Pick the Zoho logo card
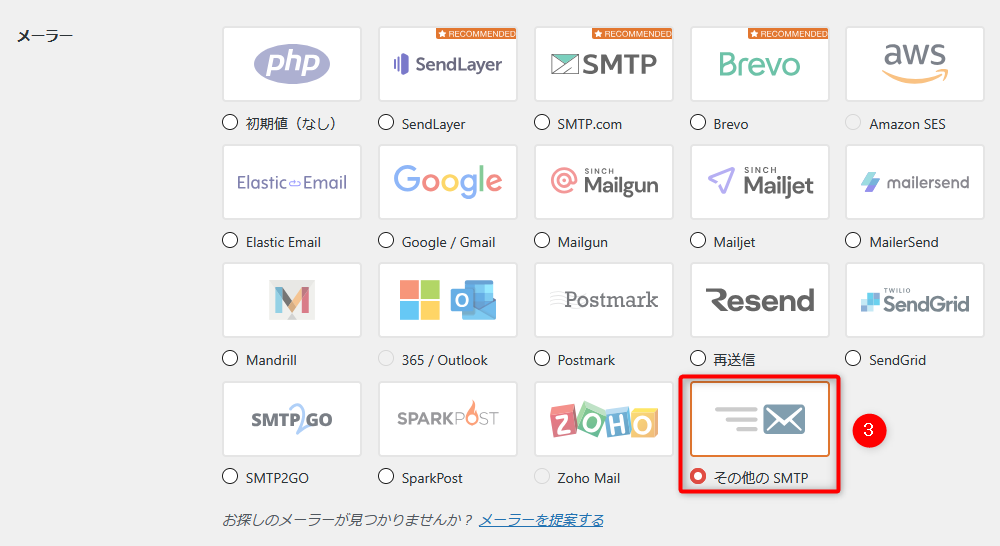 [604, 419]
